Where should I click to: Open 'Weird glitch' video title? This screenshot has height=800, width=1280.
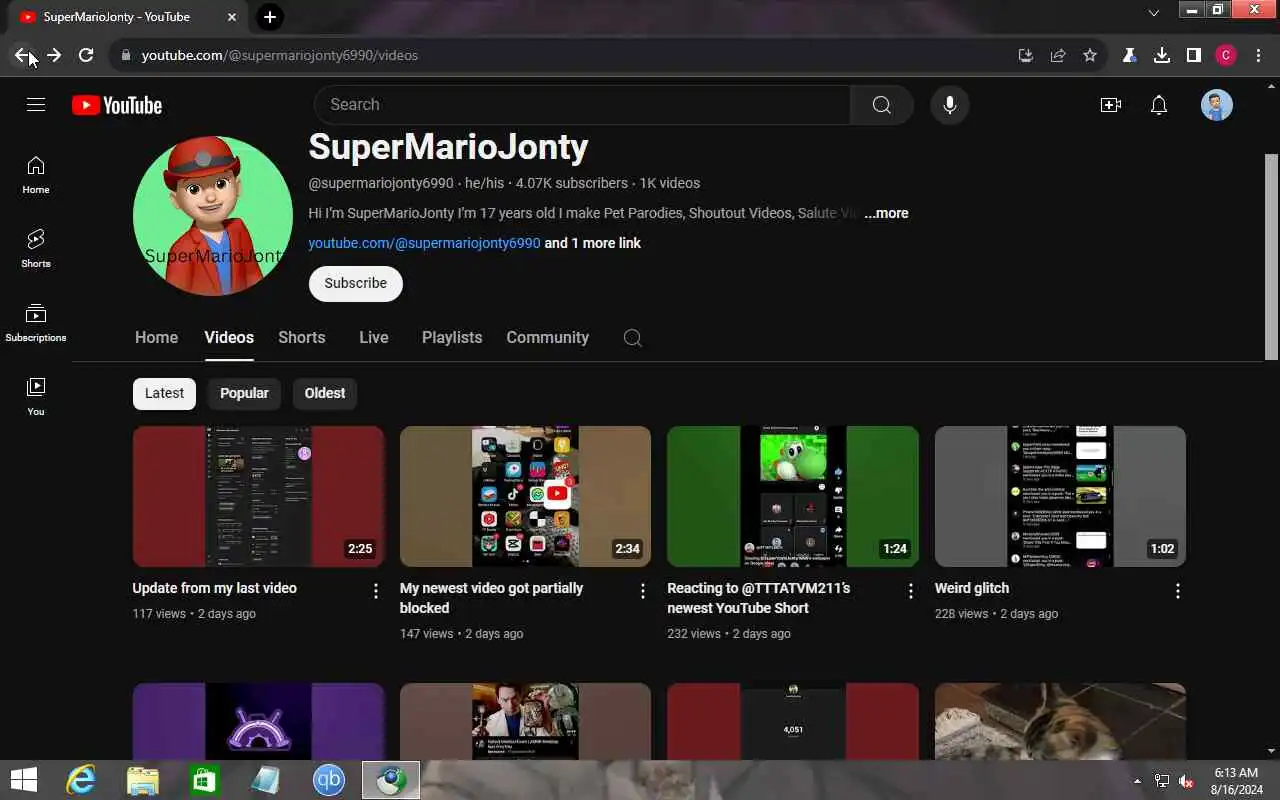click(x=972, y=588)
